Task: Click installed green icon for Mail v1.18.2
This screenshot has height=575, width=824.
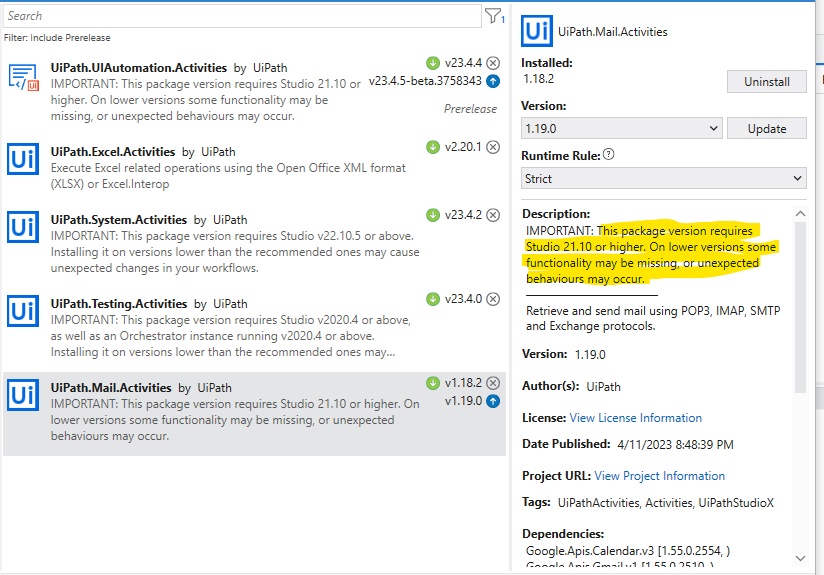Action: point(433,383)
